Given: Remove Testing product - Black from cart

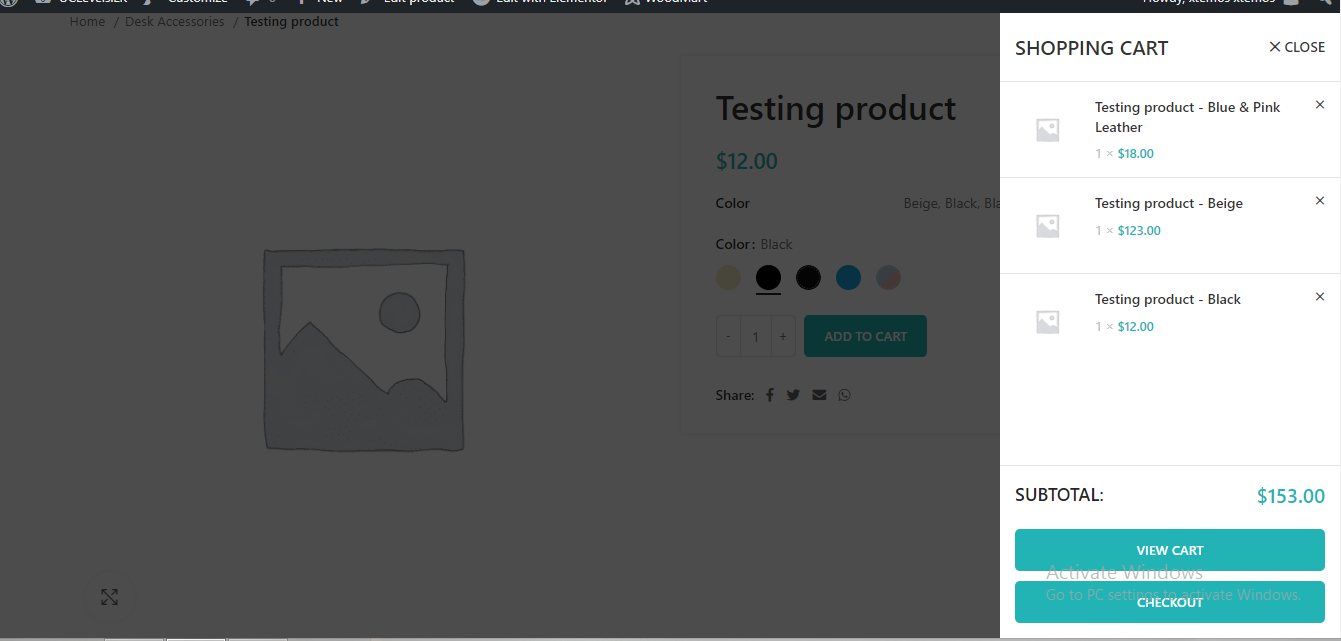Looking at the screenshot, I should pyautogui.click(x=1320, y=297).
